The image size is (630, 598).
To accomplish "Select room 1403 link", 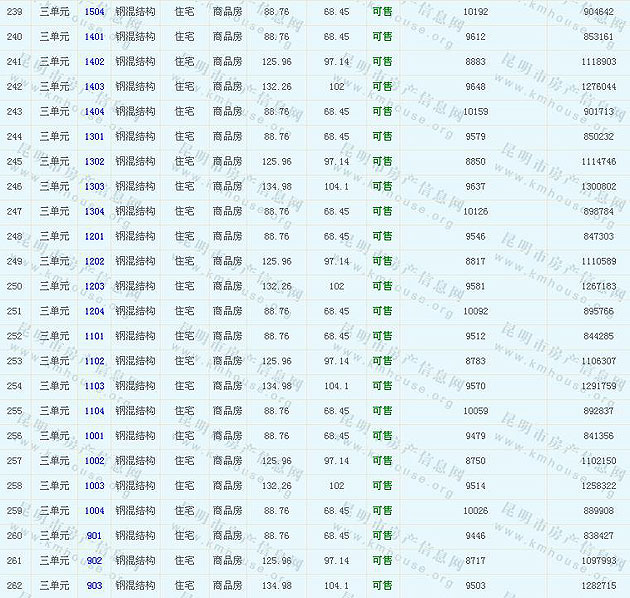I will point(94,87).
